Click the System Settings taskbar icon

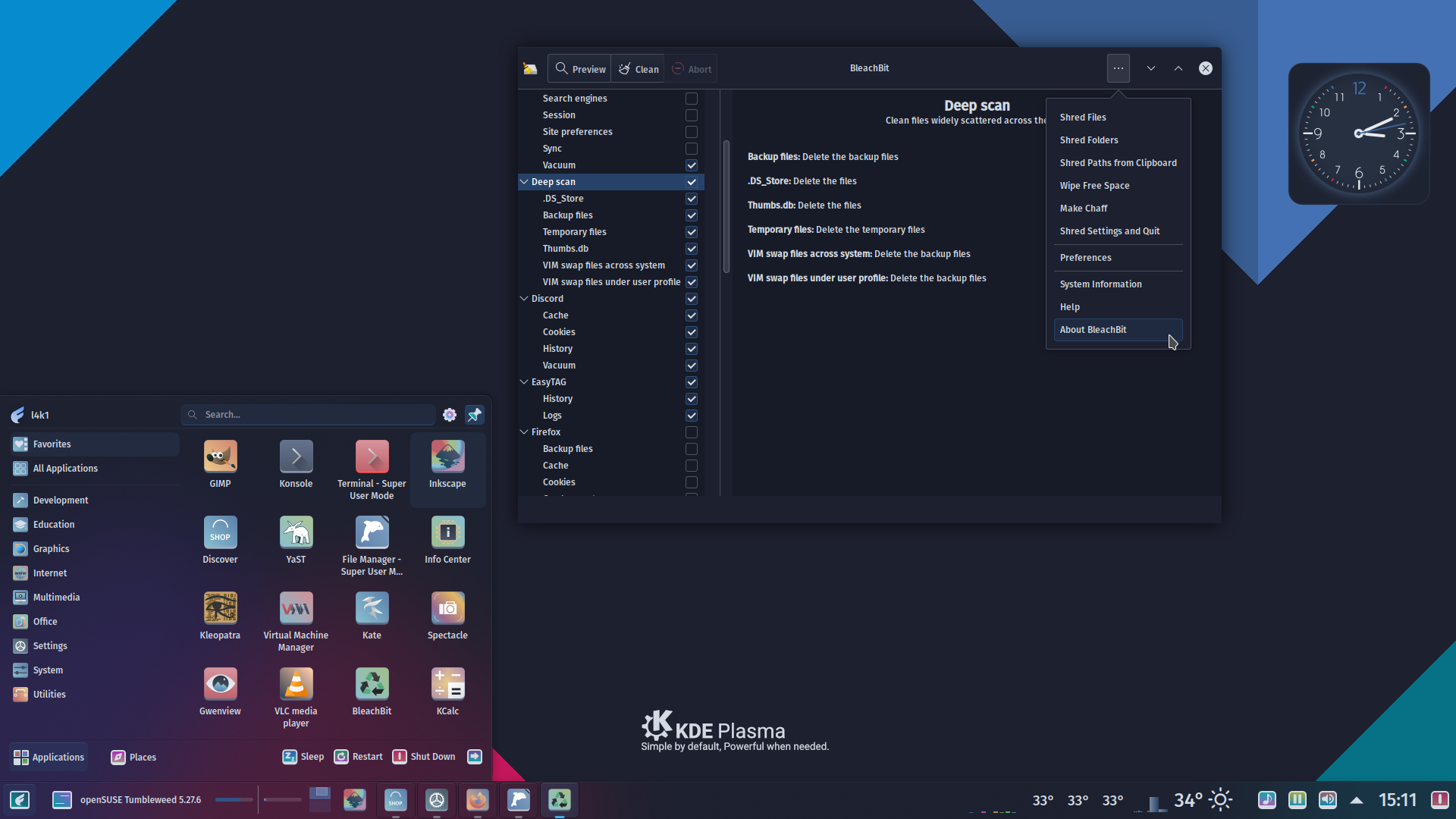click(x=437, y=799)
